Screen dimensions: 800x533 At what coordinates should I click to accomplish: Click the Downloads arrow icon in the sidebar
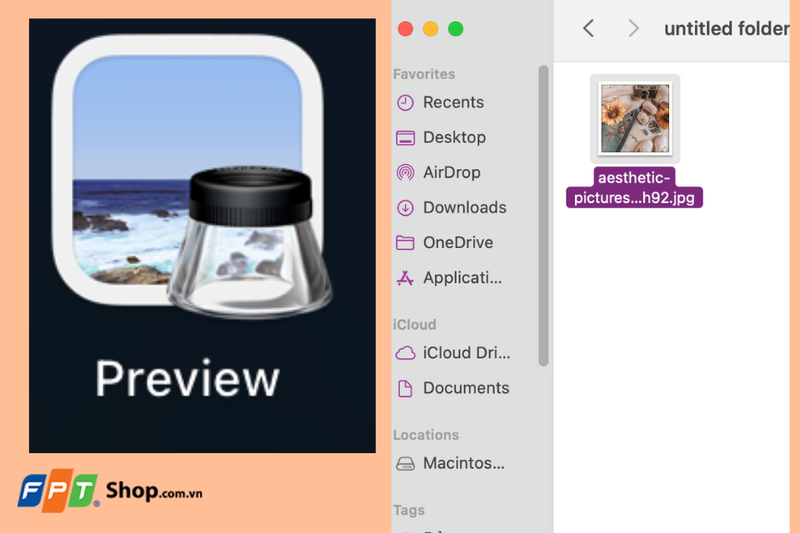(406, 208)
